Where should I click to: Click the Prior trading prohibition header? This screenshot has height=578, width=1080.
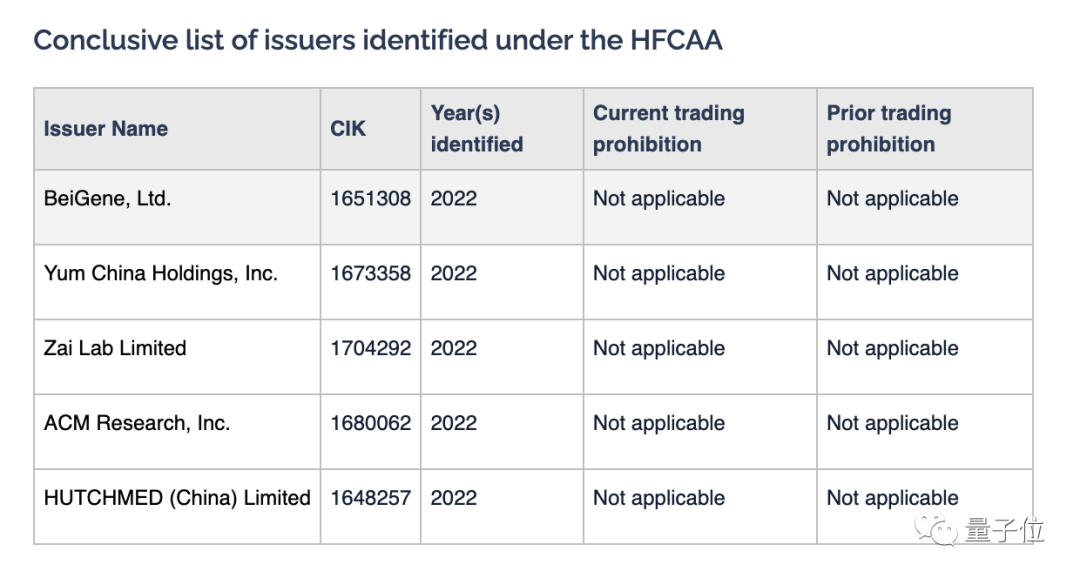point(888,129)
